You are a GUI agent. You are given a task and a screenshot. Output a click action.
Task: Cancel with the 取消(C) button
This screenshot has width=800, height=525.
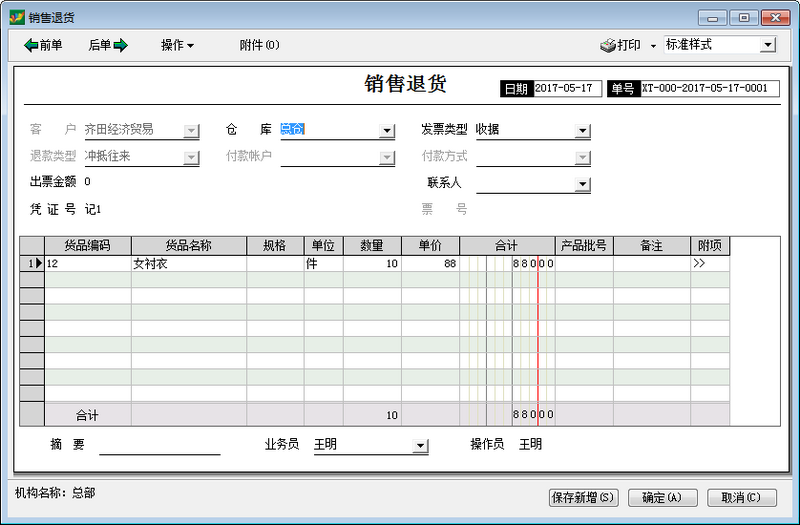click(741, 497)
